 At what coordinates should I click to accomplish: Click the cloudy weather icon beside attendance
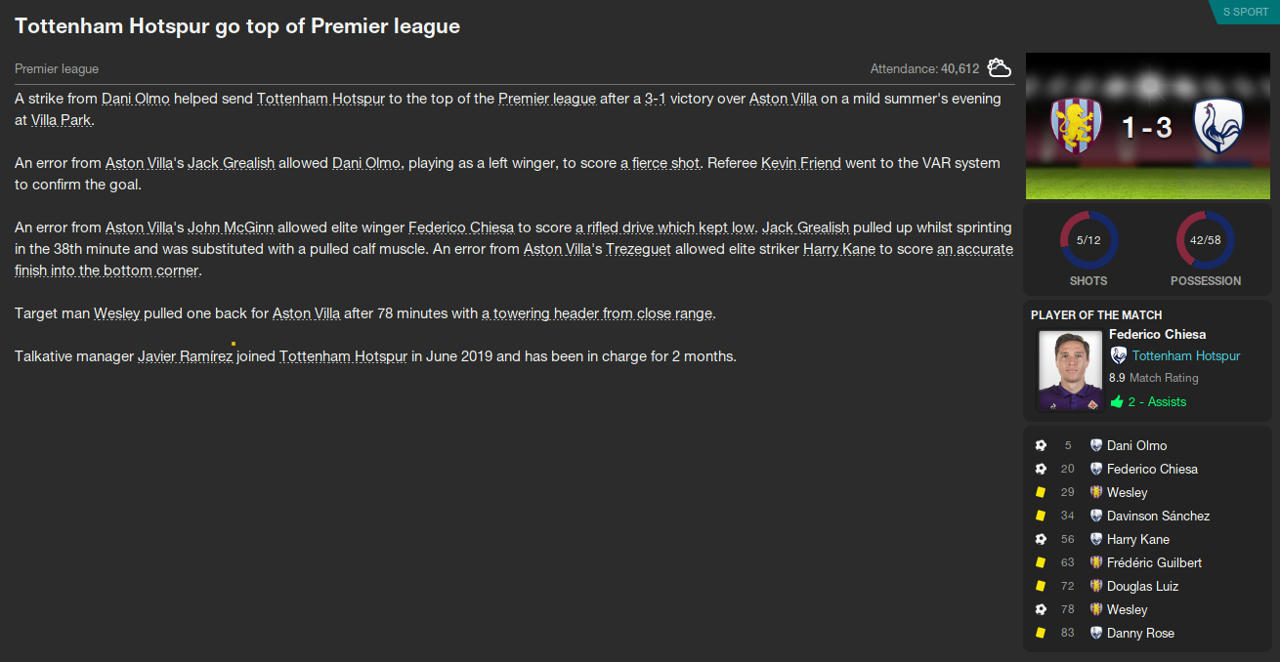[x=999, y=68]
